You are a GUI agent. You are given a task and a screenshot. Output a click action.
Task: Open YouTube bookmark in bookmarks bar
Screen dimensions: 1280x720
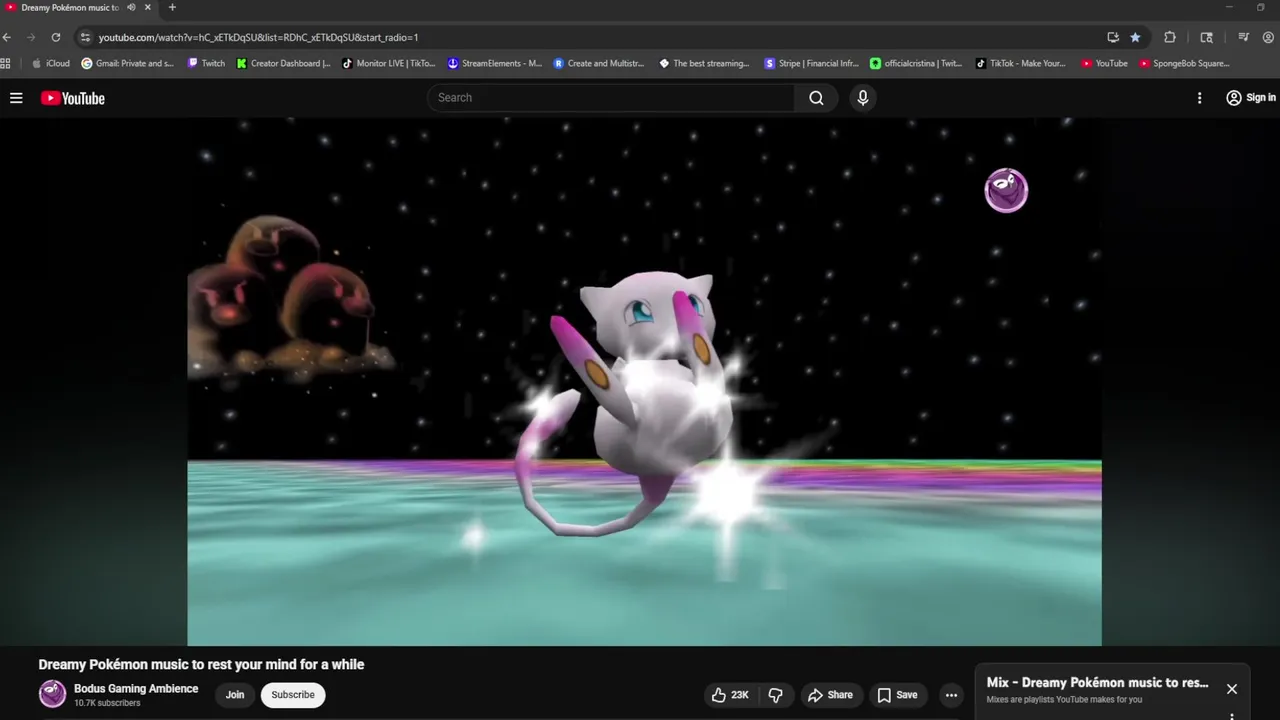click(1105, 63)
